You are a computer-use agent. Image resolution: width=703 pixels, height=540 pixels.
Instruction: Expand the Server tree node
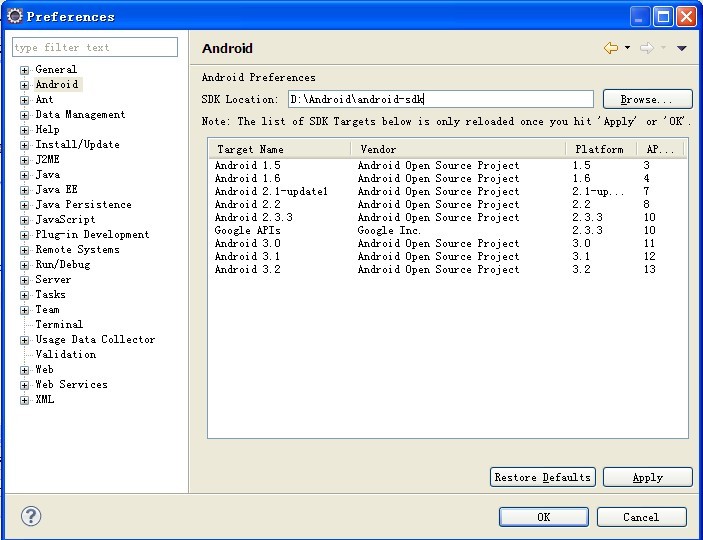coord(24,280)
